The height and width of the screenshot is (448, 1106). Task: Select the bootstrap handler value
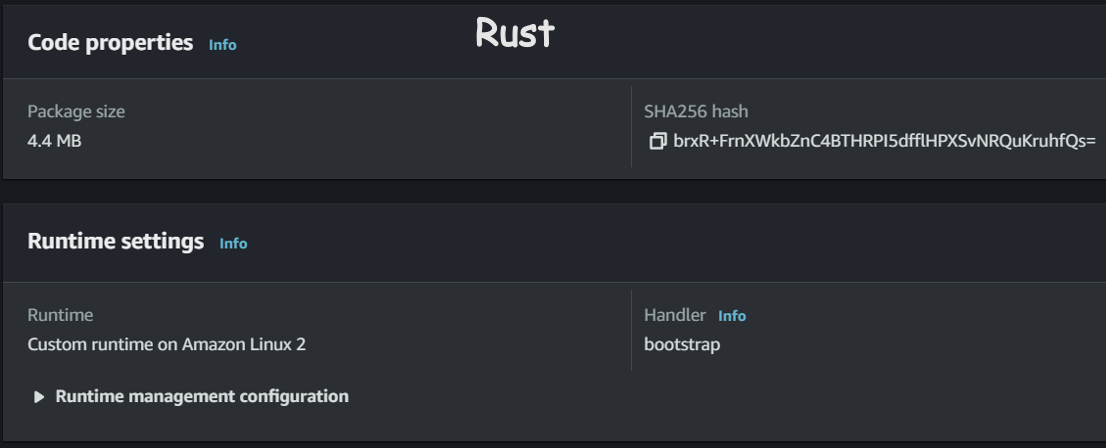[x=682, y=345]
